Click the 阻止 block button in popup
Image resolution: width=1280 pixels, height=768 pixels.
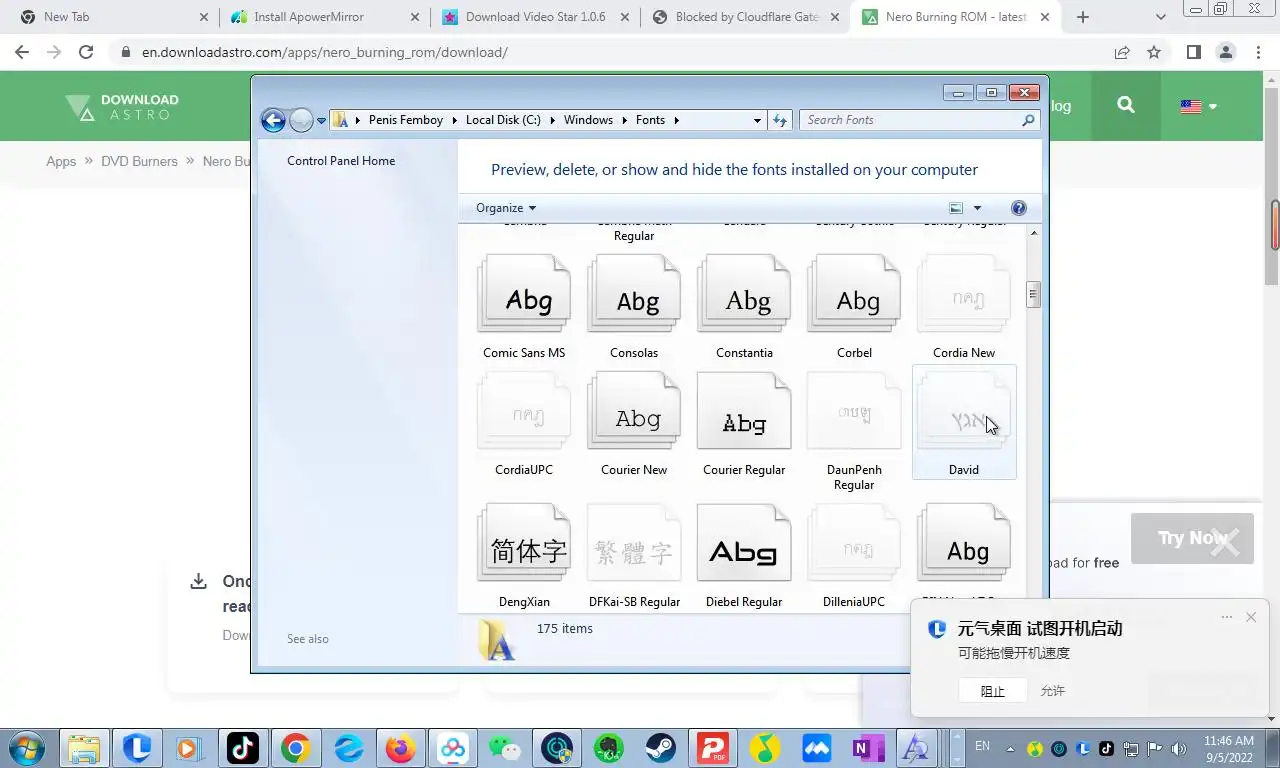coord(993,691)
